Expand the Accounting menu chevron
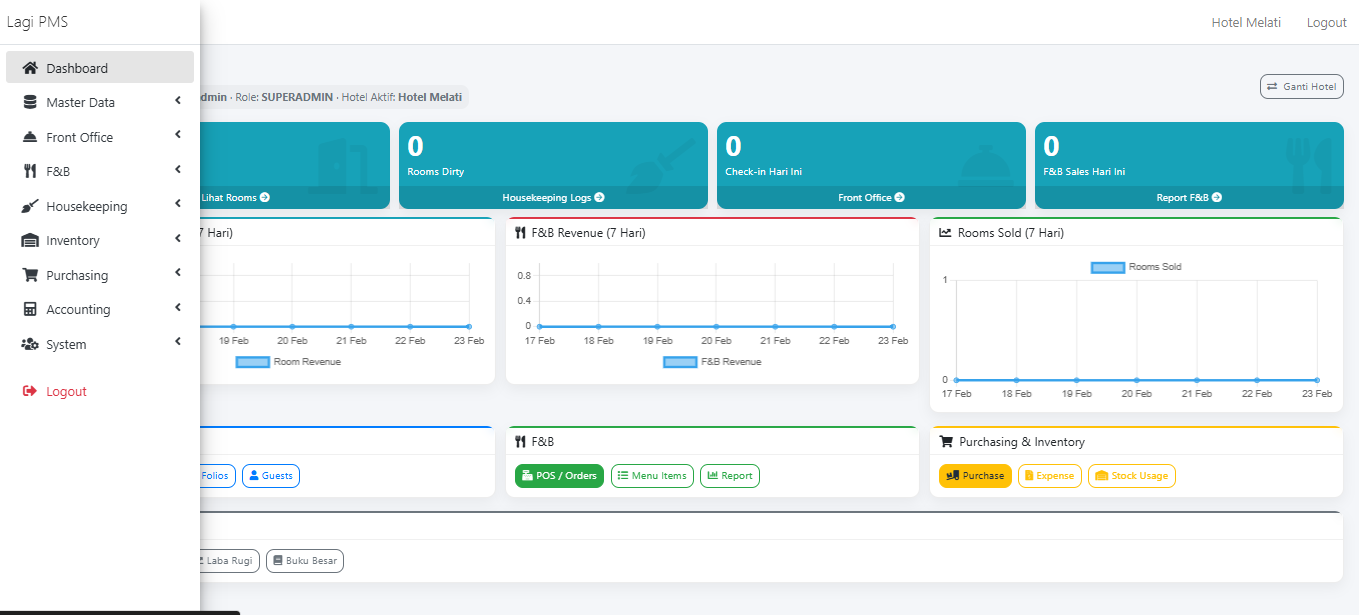Viewport: 1359px width, 615px height. point(177,308)
